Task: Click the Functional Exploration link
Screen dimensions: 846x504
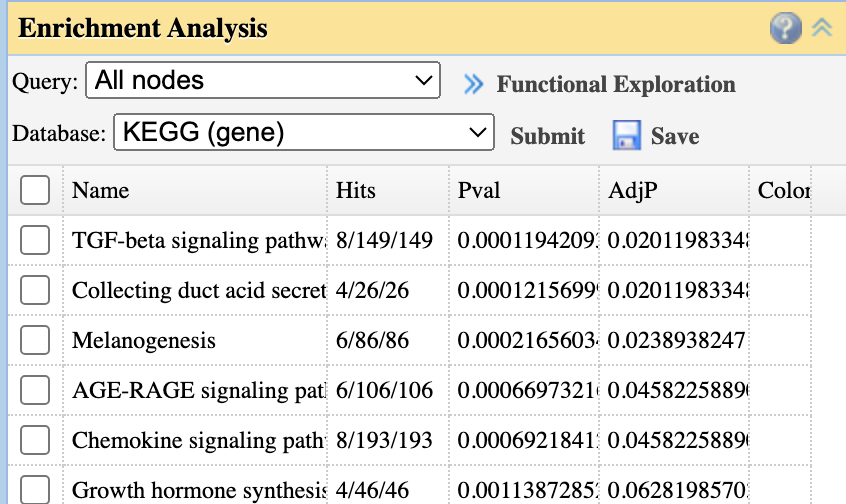Action: [615, 85]
